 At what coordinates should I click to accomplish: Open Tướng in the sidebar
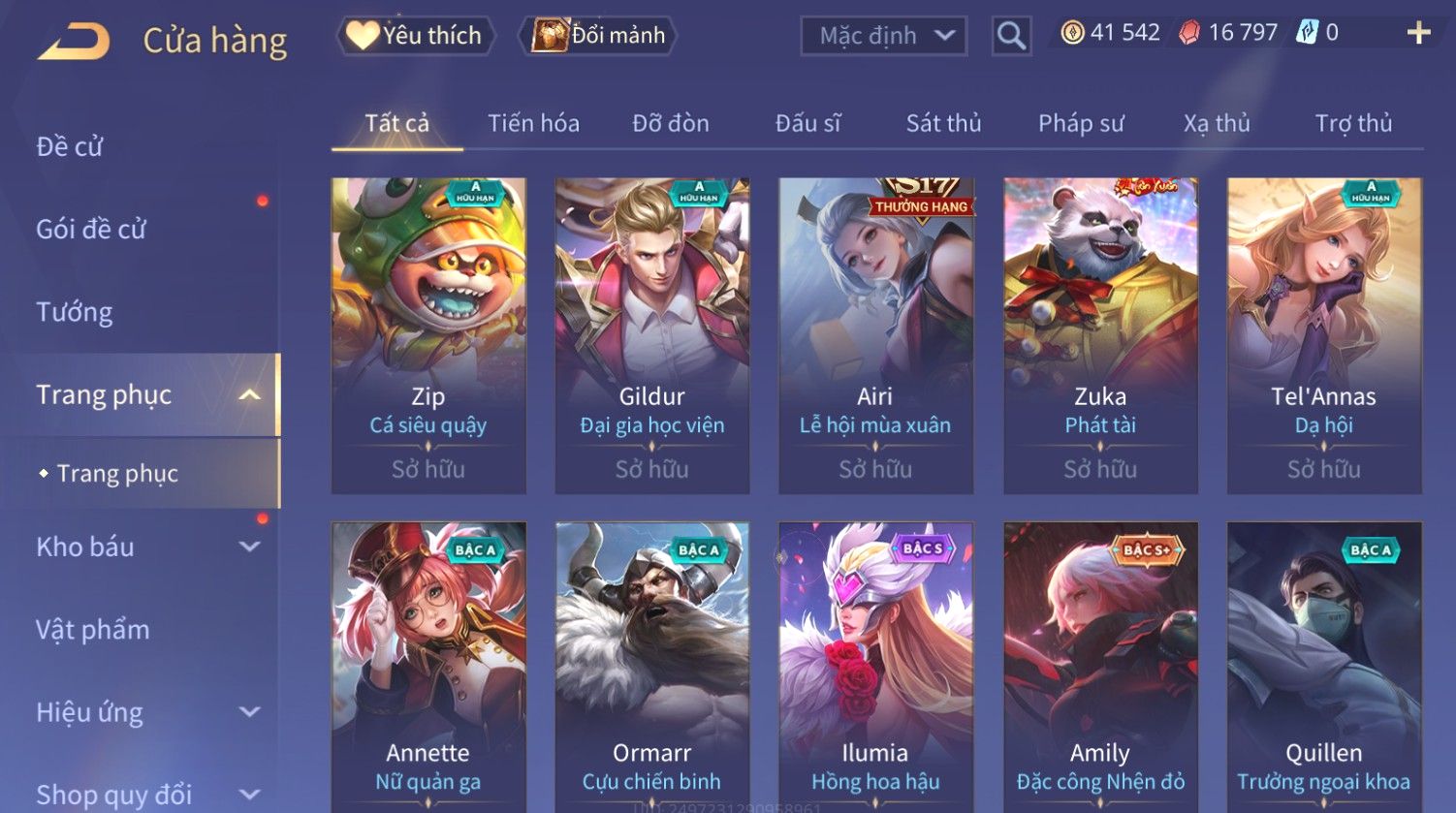point(75,312)
